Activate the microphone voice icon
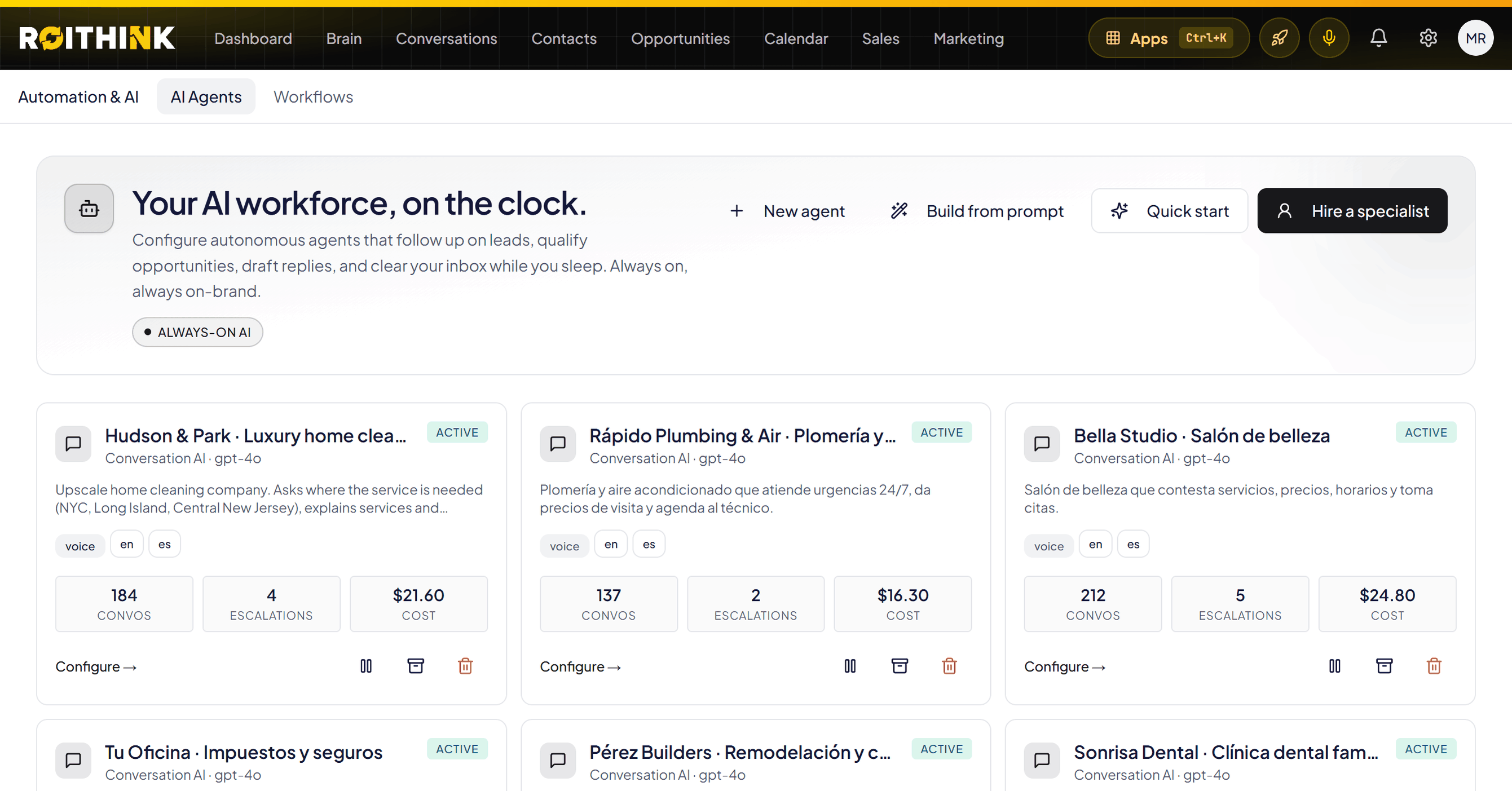 click(x=1329, y=38)
